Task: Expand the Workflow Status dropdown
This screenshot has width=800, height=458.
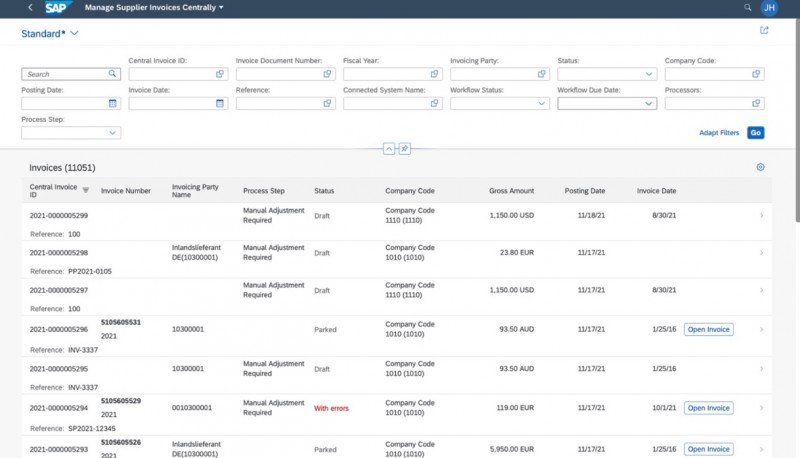Action: (x=542, y=103)
